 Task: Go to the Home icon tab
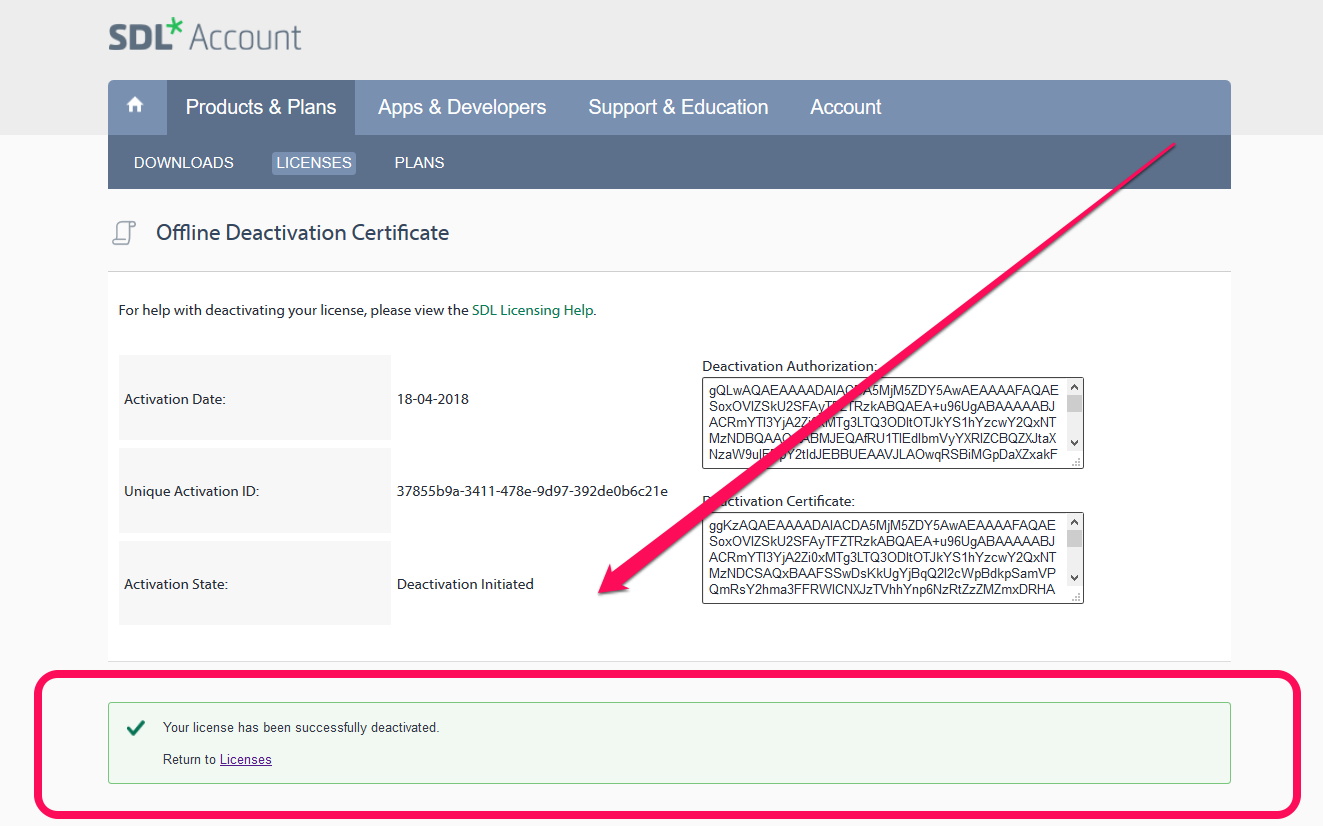click(x=135, y=106)
